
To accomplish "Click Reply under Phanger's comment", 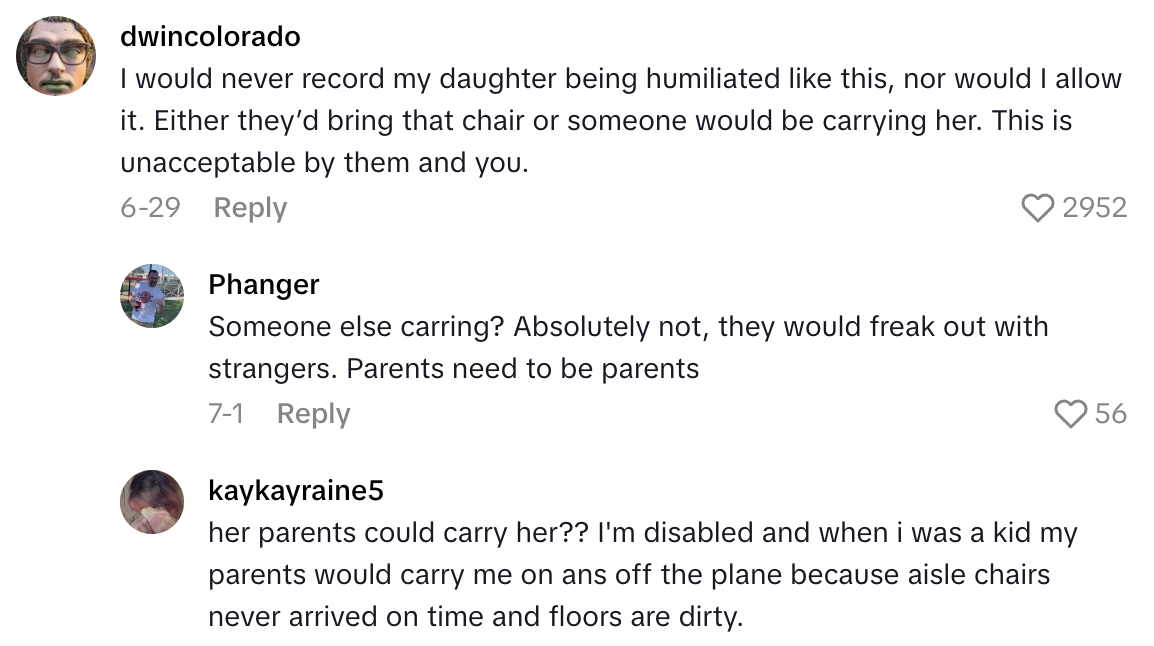I will tap(312, 413).
